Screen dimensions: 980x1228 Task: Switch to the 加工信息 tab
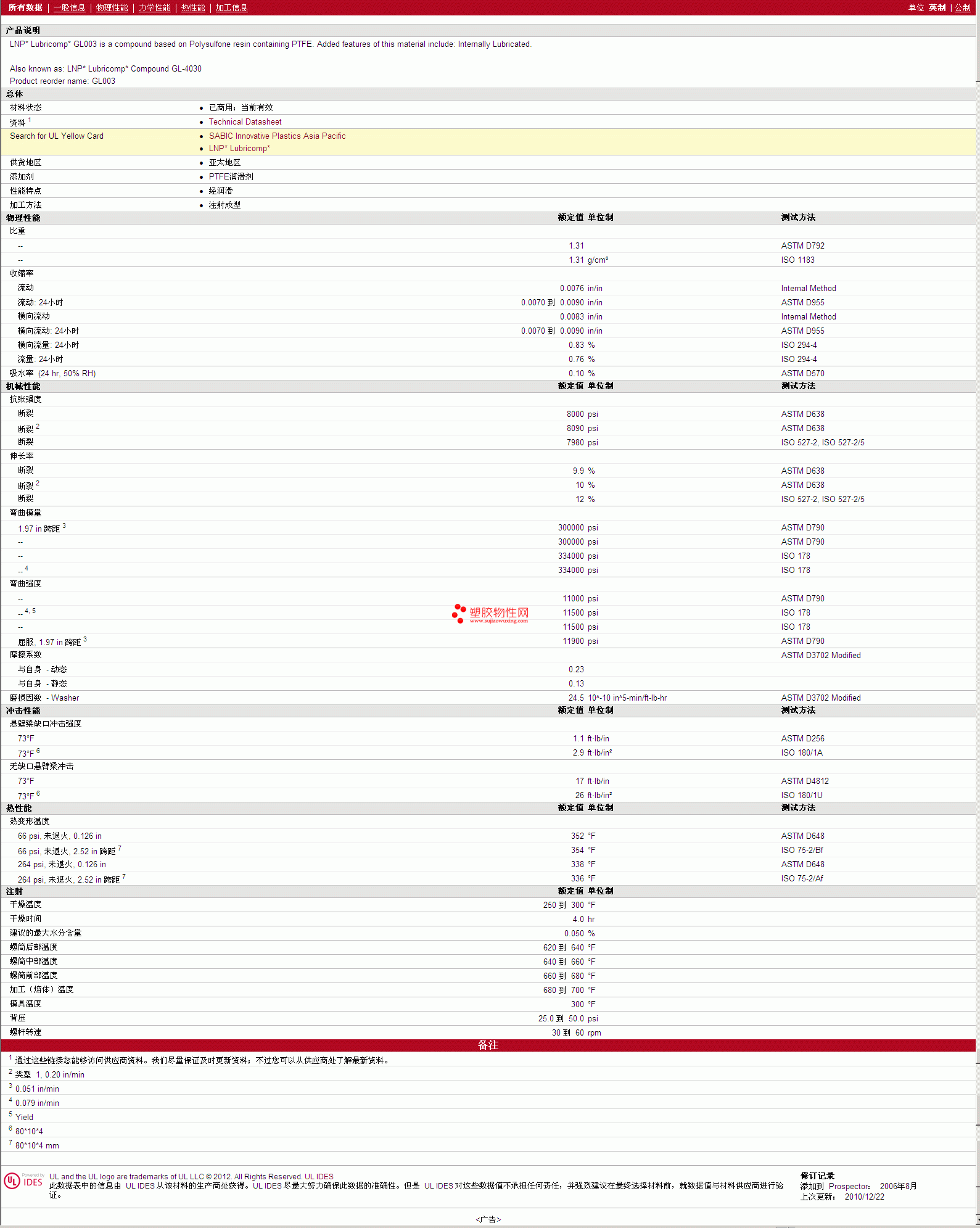click(231, 7)
